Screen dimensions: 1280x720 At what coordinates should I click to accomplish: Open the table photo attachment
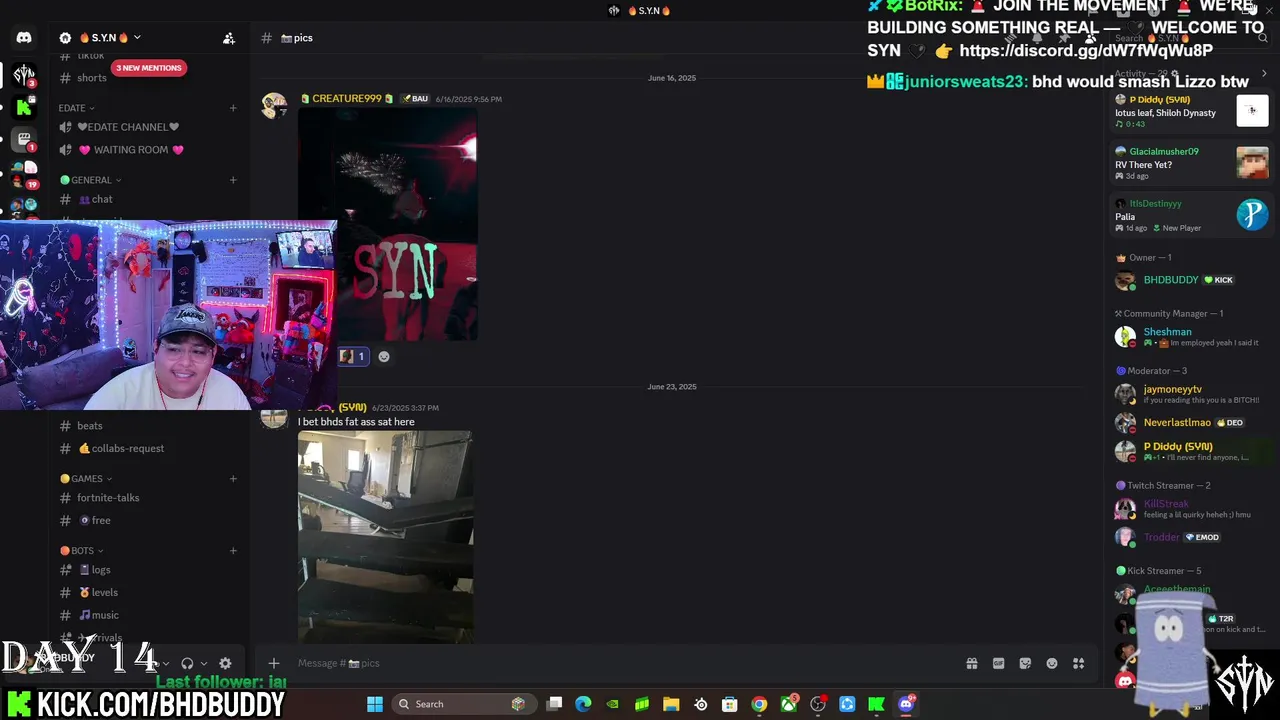click(x=385, y=536)
